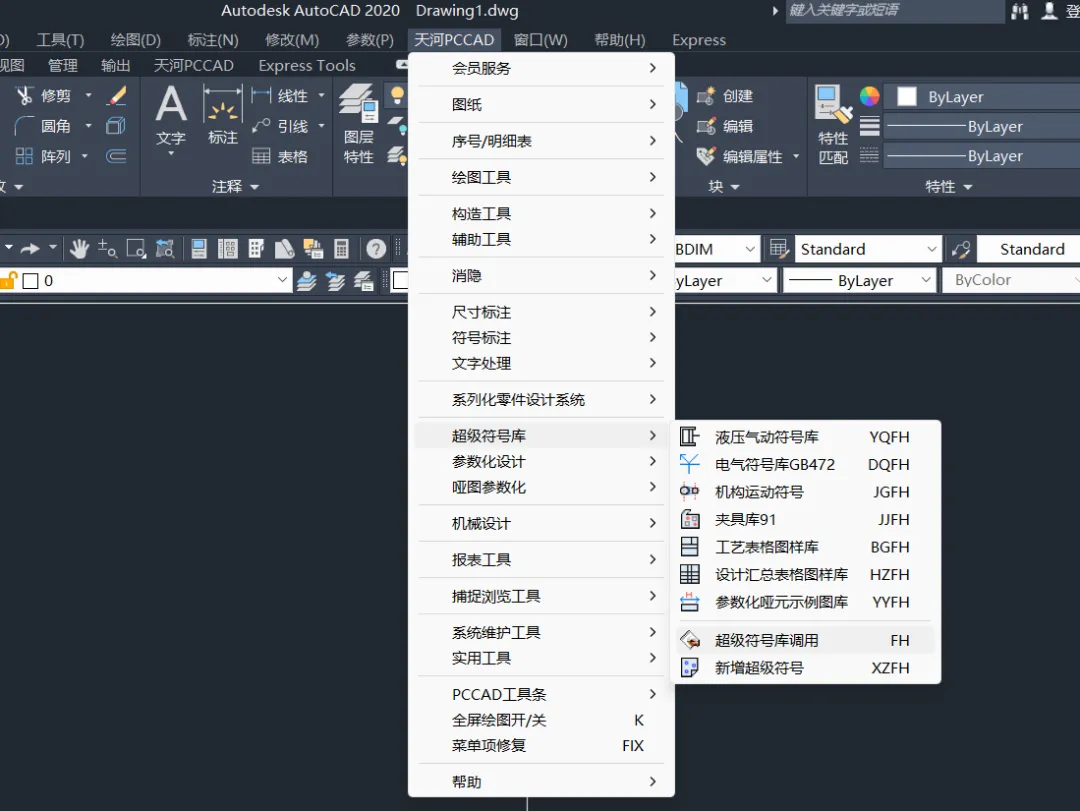Open the QuickCalc calculator icon
1080x811 pixels.
(341, 249)
